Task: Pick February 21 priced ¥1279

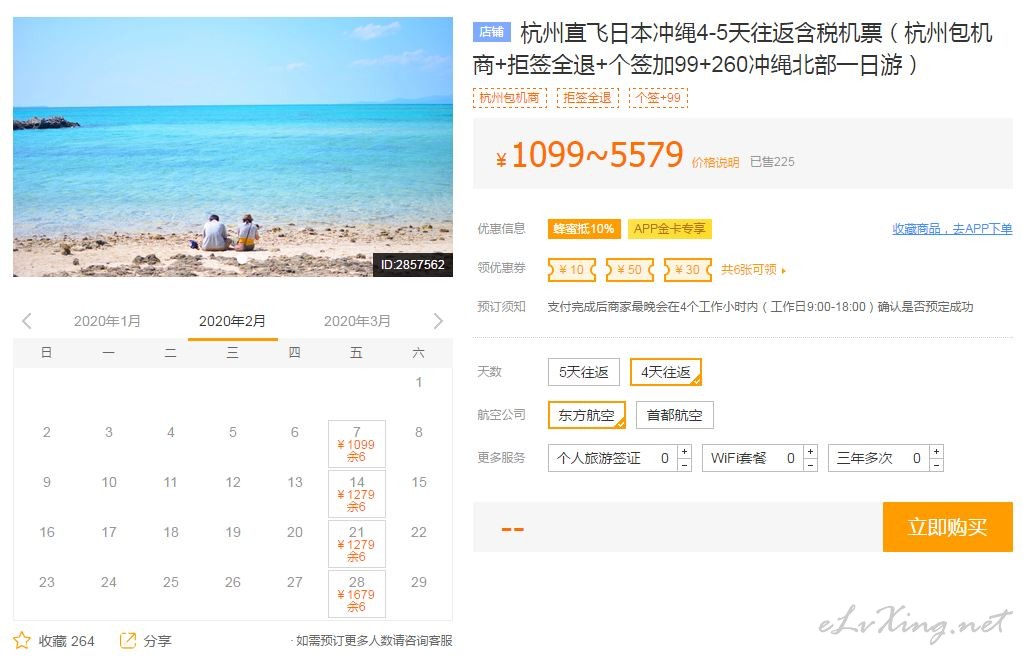Action: tap(356, 543)
